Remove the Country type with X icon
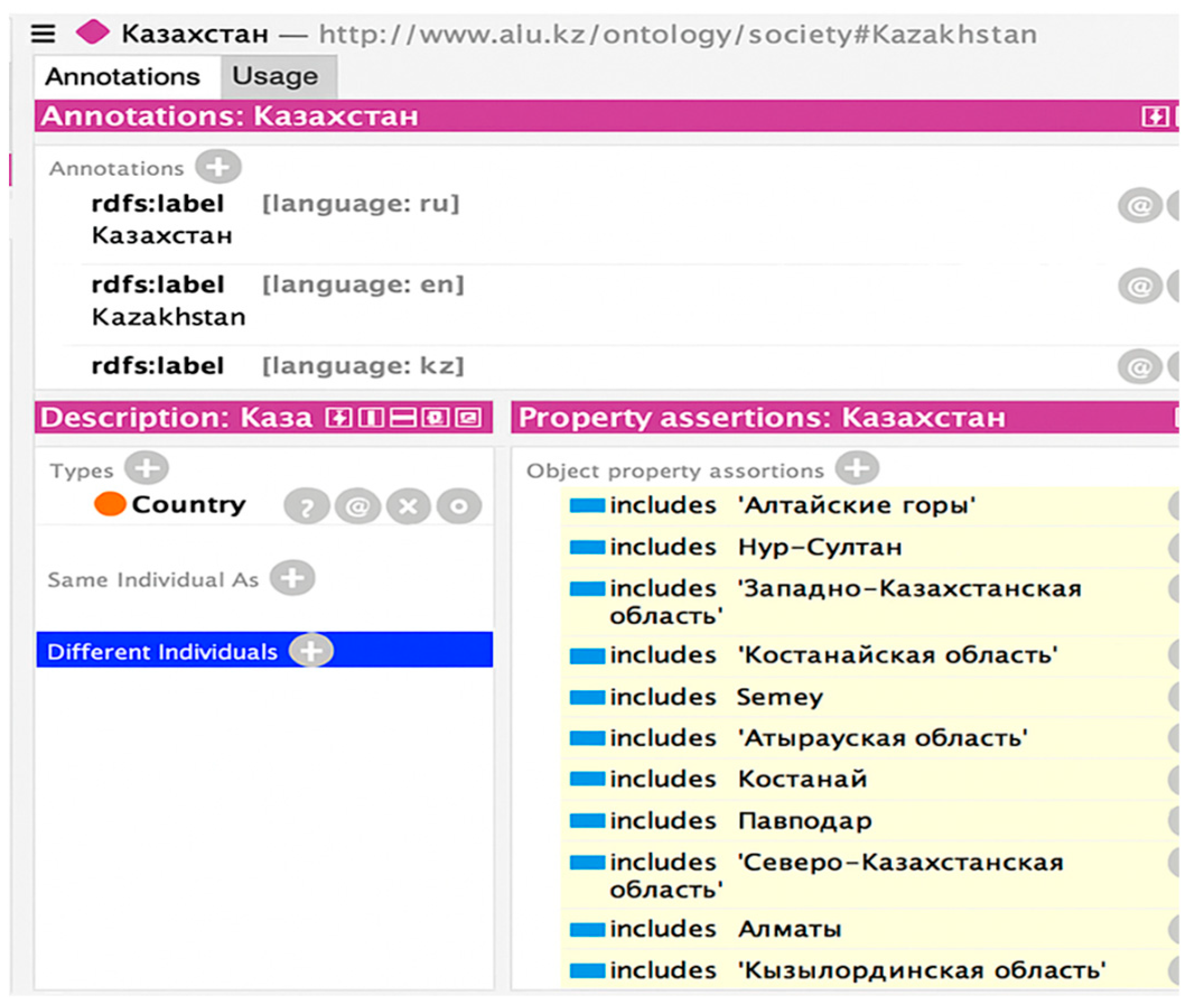The width and height of the screenshot is (1191, 1008). (408, 506)
